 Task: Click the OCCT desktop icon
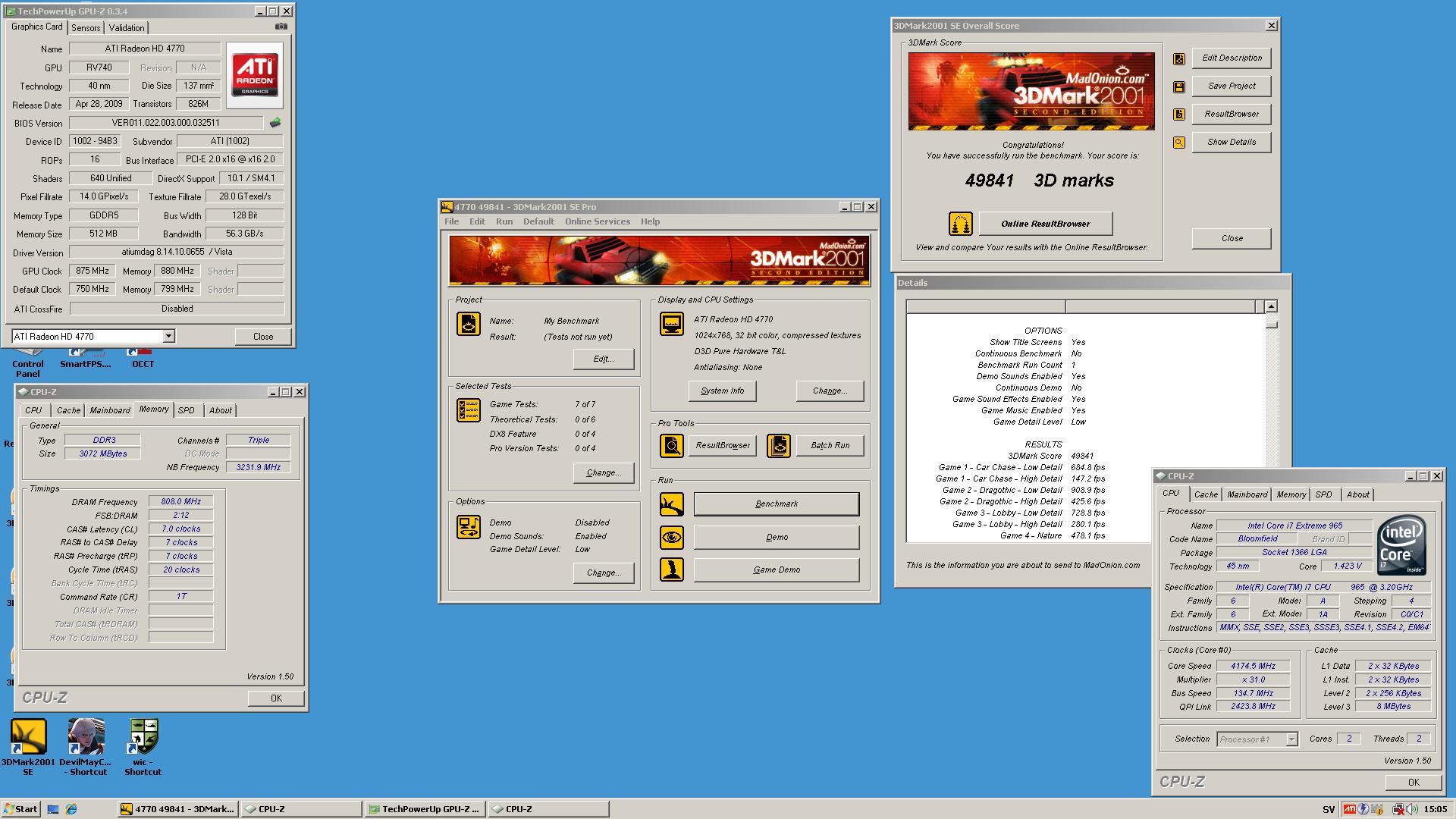(x=143, y=358)
